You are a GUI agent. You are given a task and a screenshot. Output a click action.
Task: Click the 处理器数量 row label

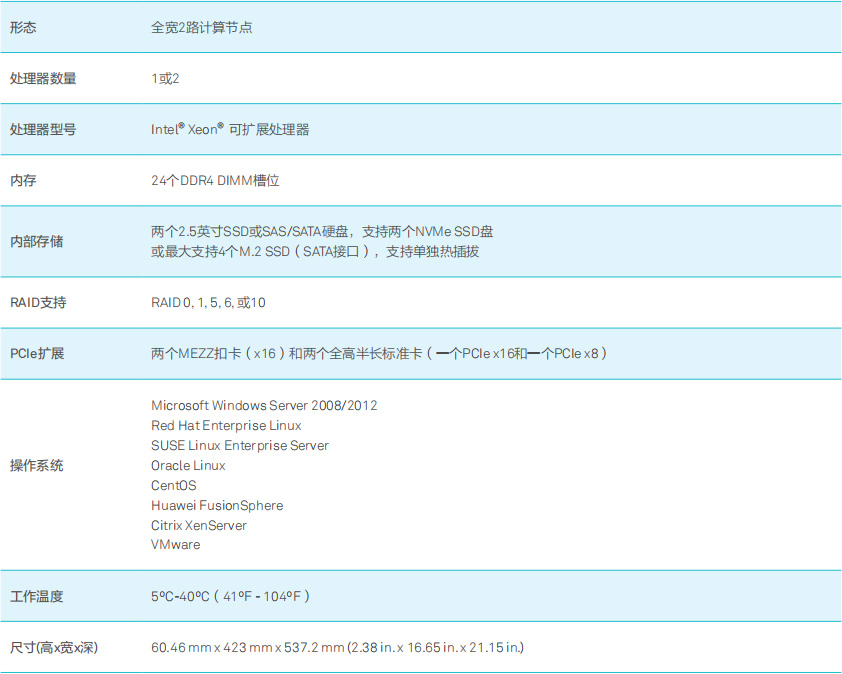tap(43, 78)
